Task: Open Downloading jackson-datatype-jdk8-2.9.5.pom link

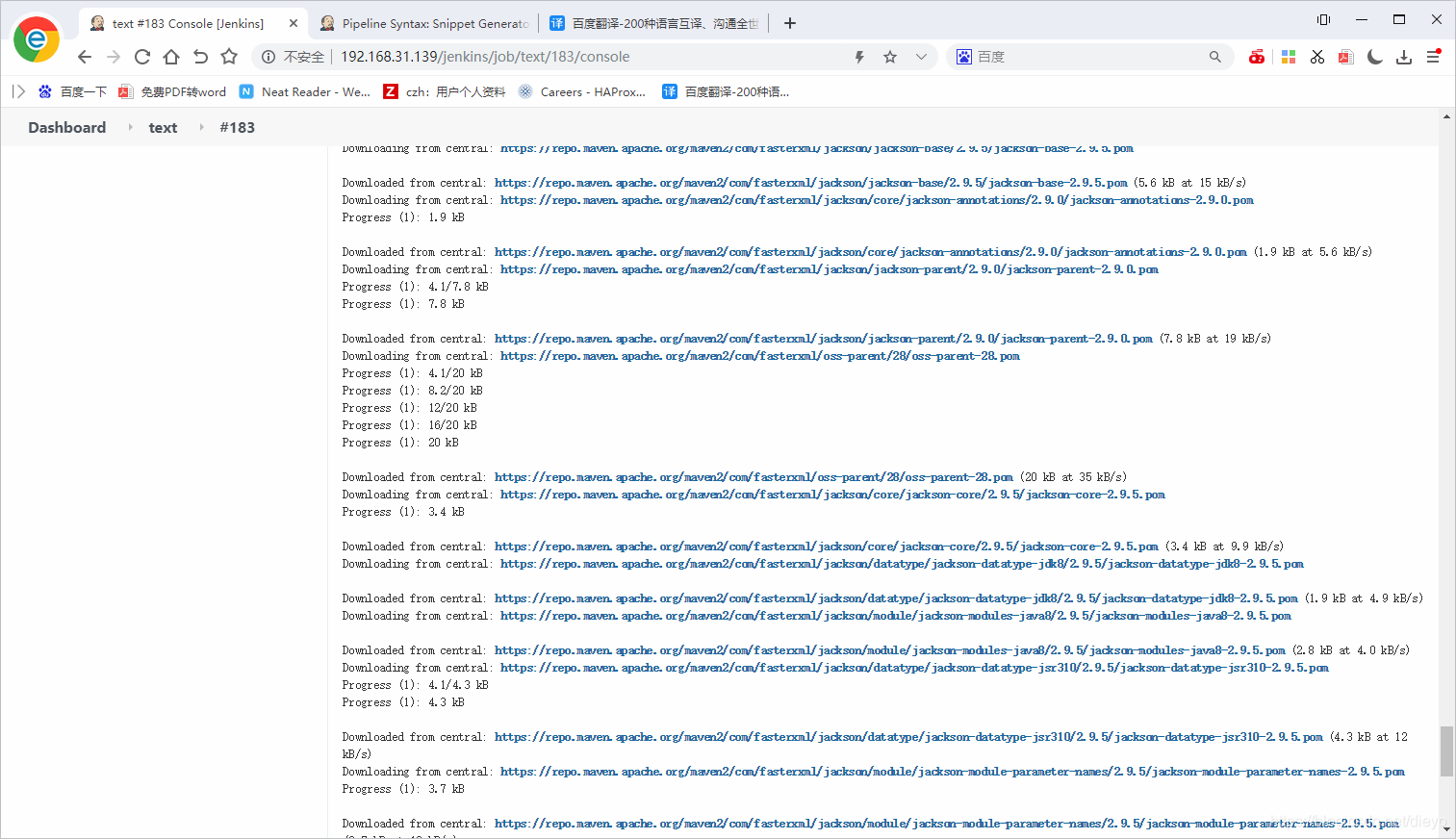Action: coord(902,564)
